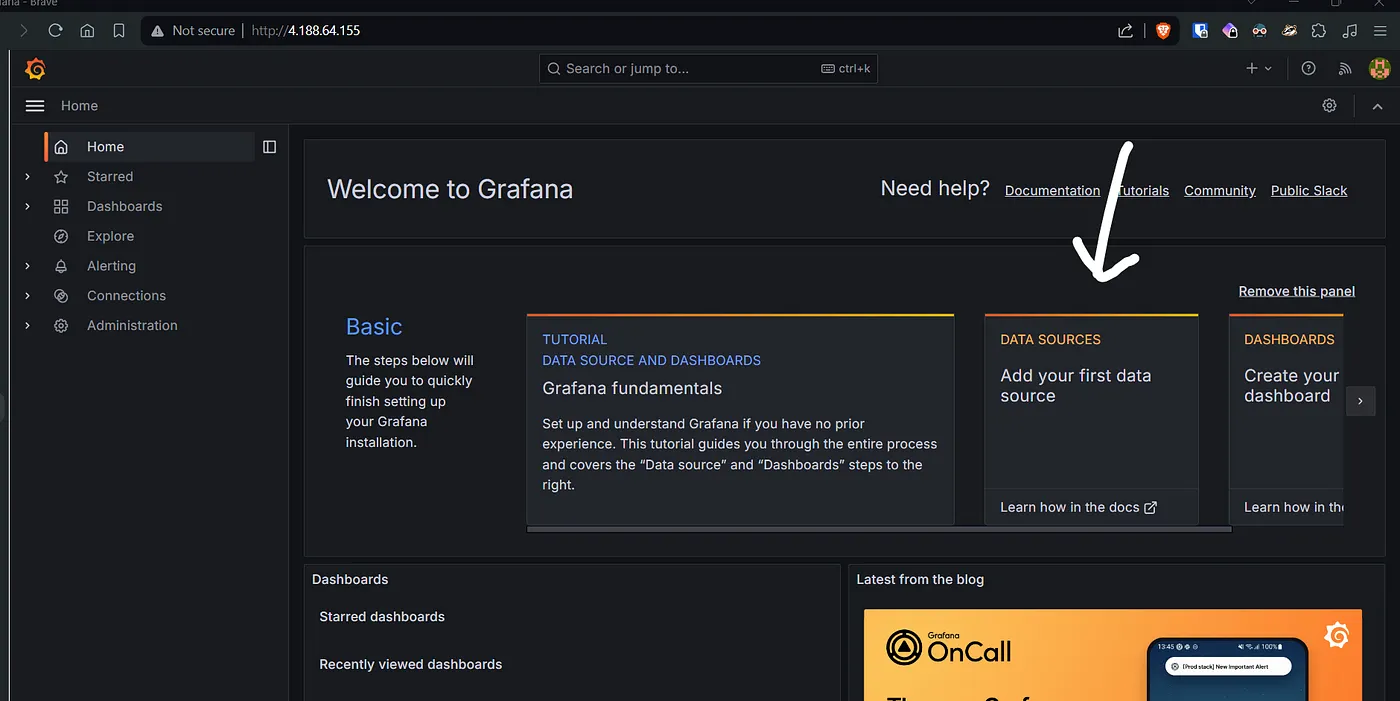The height and width of the screenshot is (701, 1400).
Task: Open the user profile avatar
Action: [1379, 68]
